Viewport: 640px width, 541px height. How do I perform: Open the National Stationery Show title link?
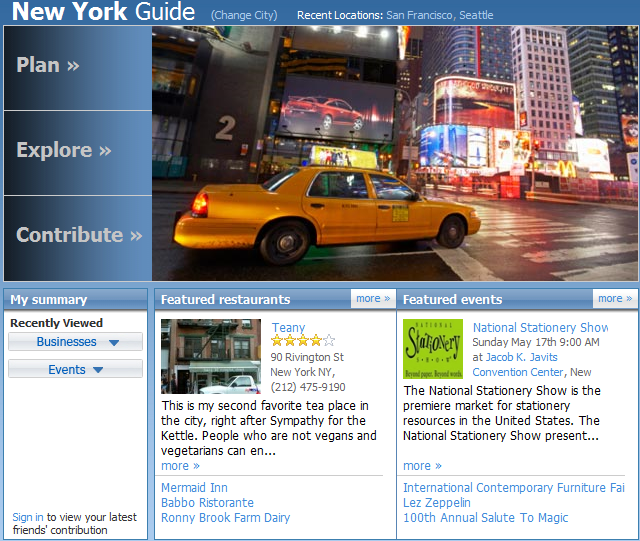coord(540,327)
